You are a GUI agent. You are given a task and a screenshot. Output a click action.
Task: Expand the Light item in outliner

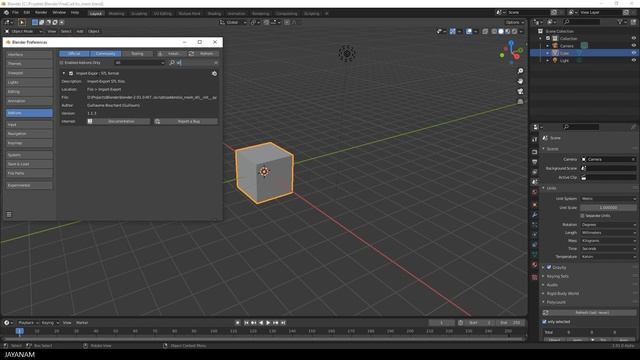tap(548, 60)
